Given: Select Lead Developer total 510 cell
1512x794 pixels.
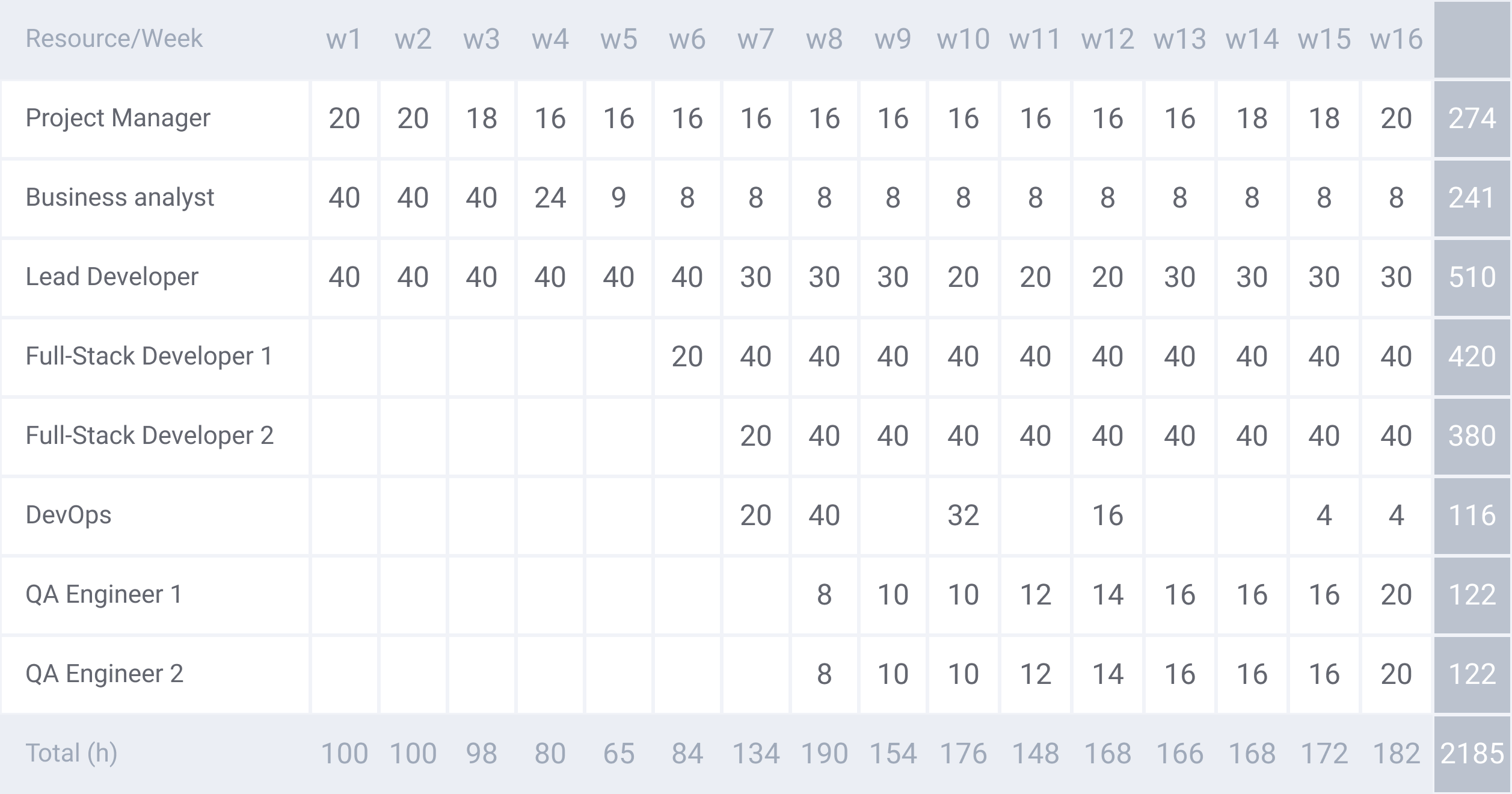Looking at the screenshot, I should click(x=1472, y=277).
